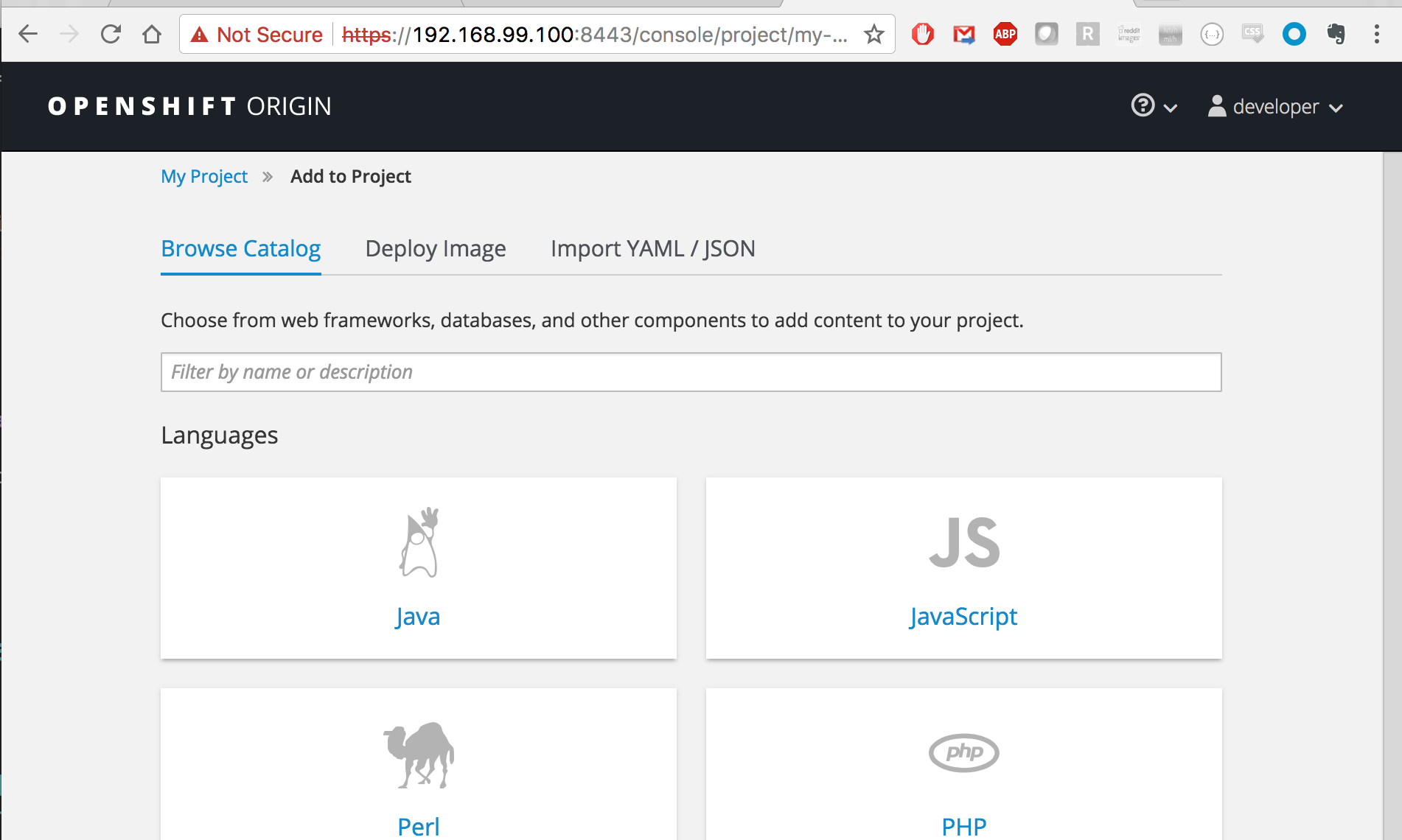Open the reddit images extension icon
This screenshot has height=840, width=1402.
(1129, 34)
